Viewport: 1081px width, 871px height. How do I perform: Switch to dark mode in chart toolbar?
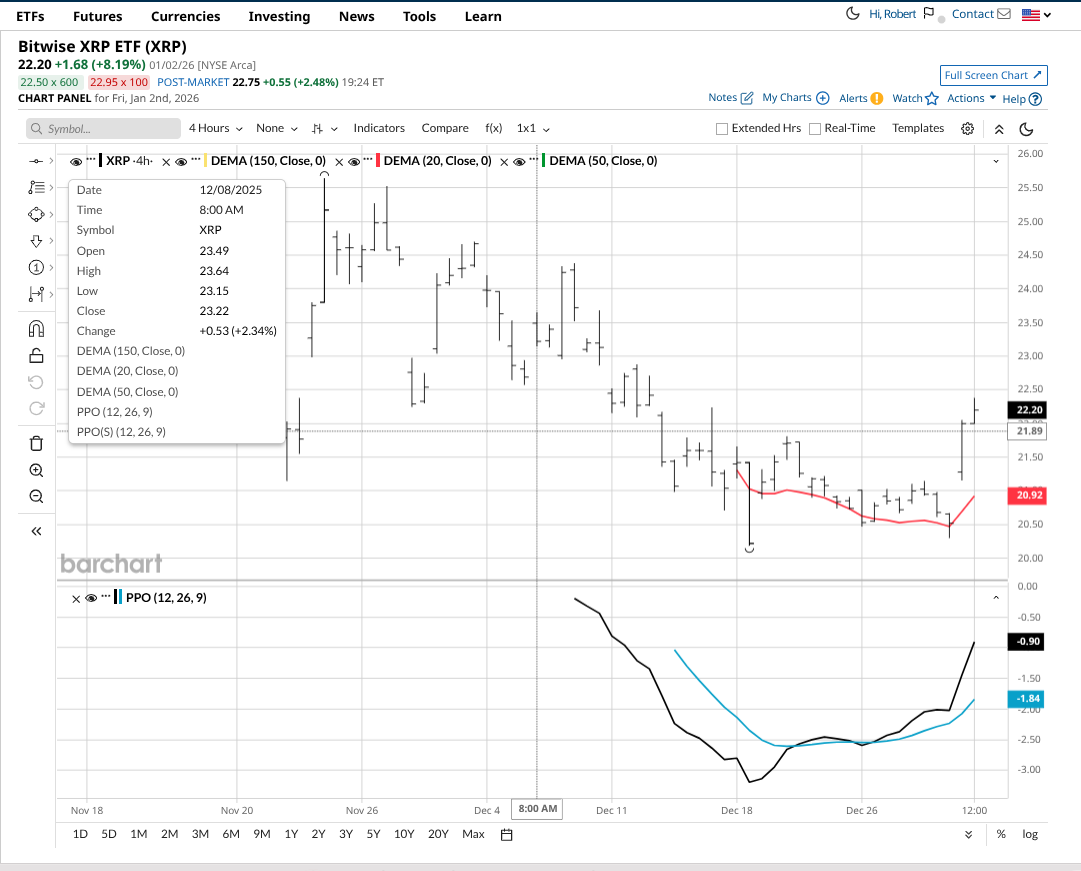click(1026, 129)
